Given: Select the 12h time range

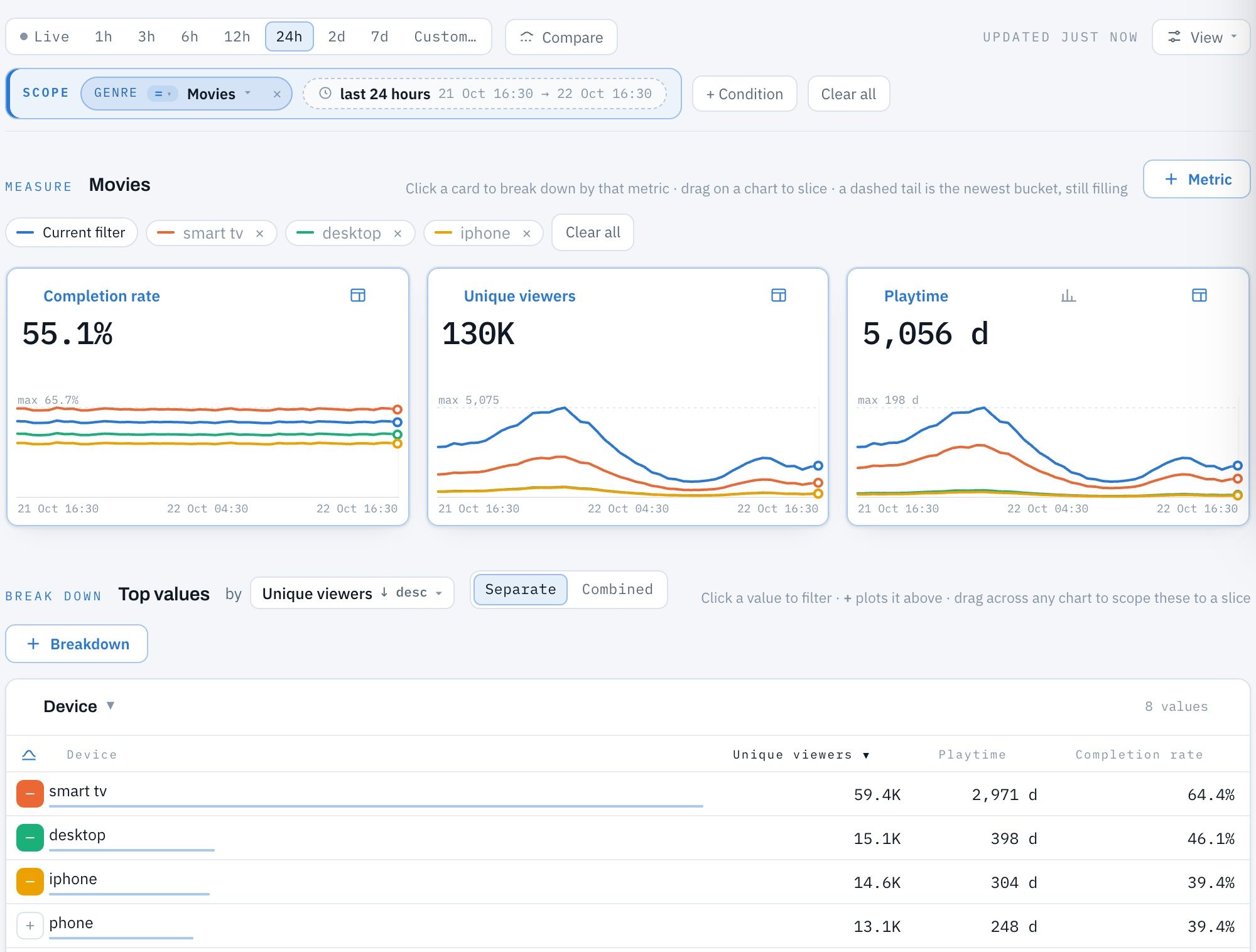Looking at the screenshot, I should point(237,36).
